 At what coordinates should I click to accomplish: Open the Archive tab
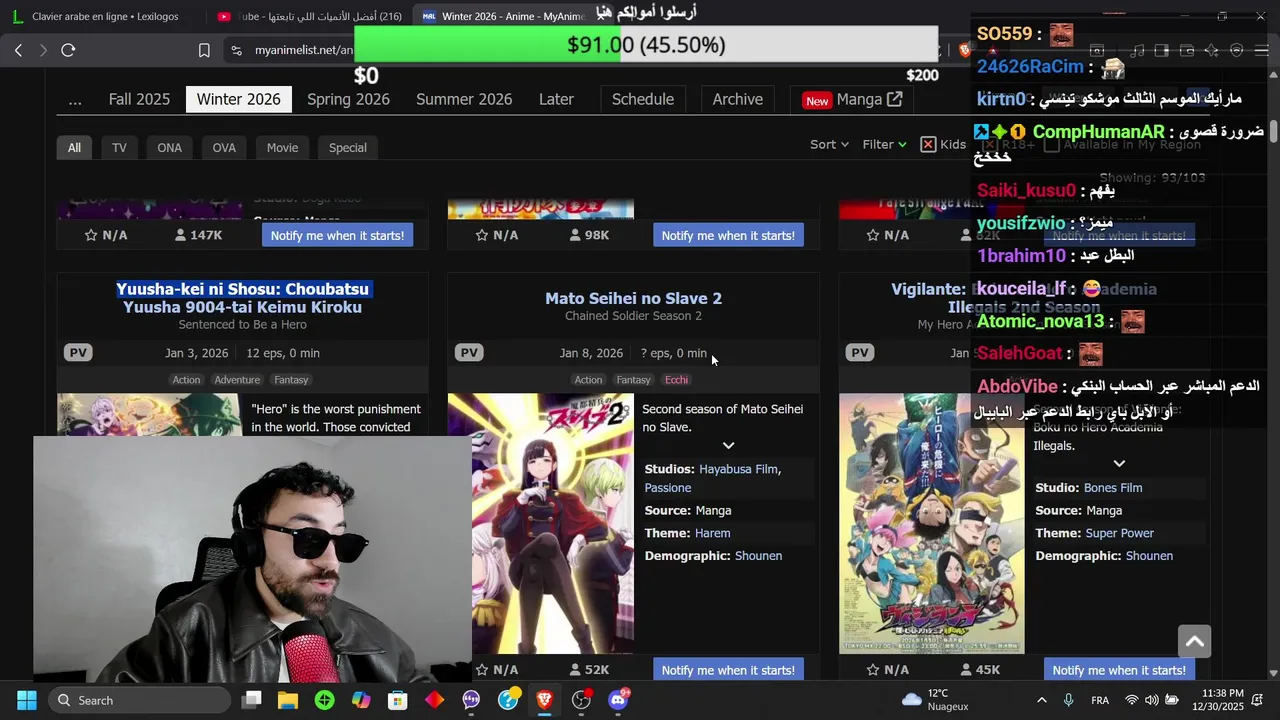coord(738,99)
